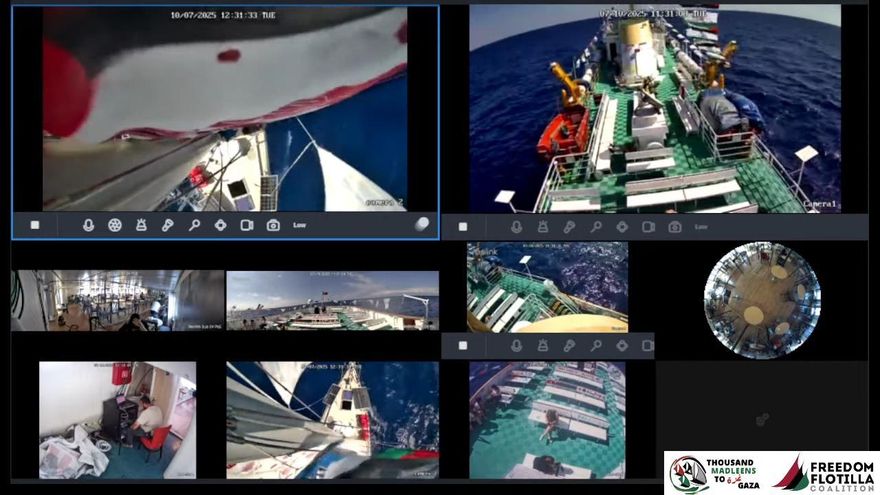Open the magnifier zoom tool on the sail feed
This screenshot has height=495, width=880.
pyautogui.click(x=194, y=225)
